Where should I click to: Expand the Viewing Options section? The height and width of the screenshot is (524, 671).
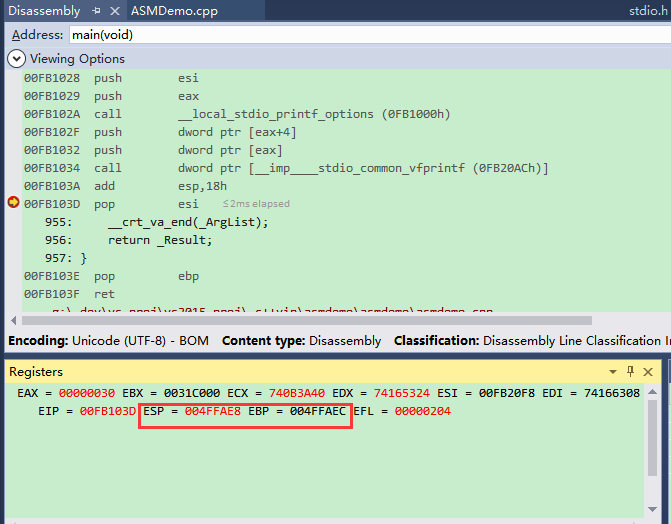[16, 59]
